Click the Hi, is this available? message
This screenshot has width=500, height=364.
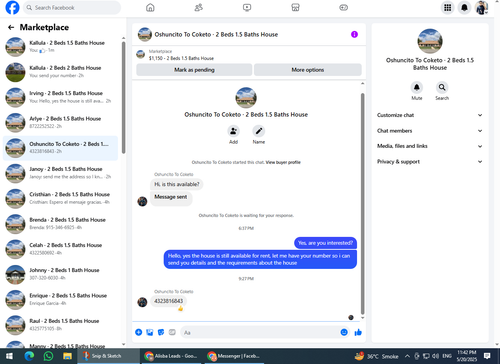[x=177, y=184]
